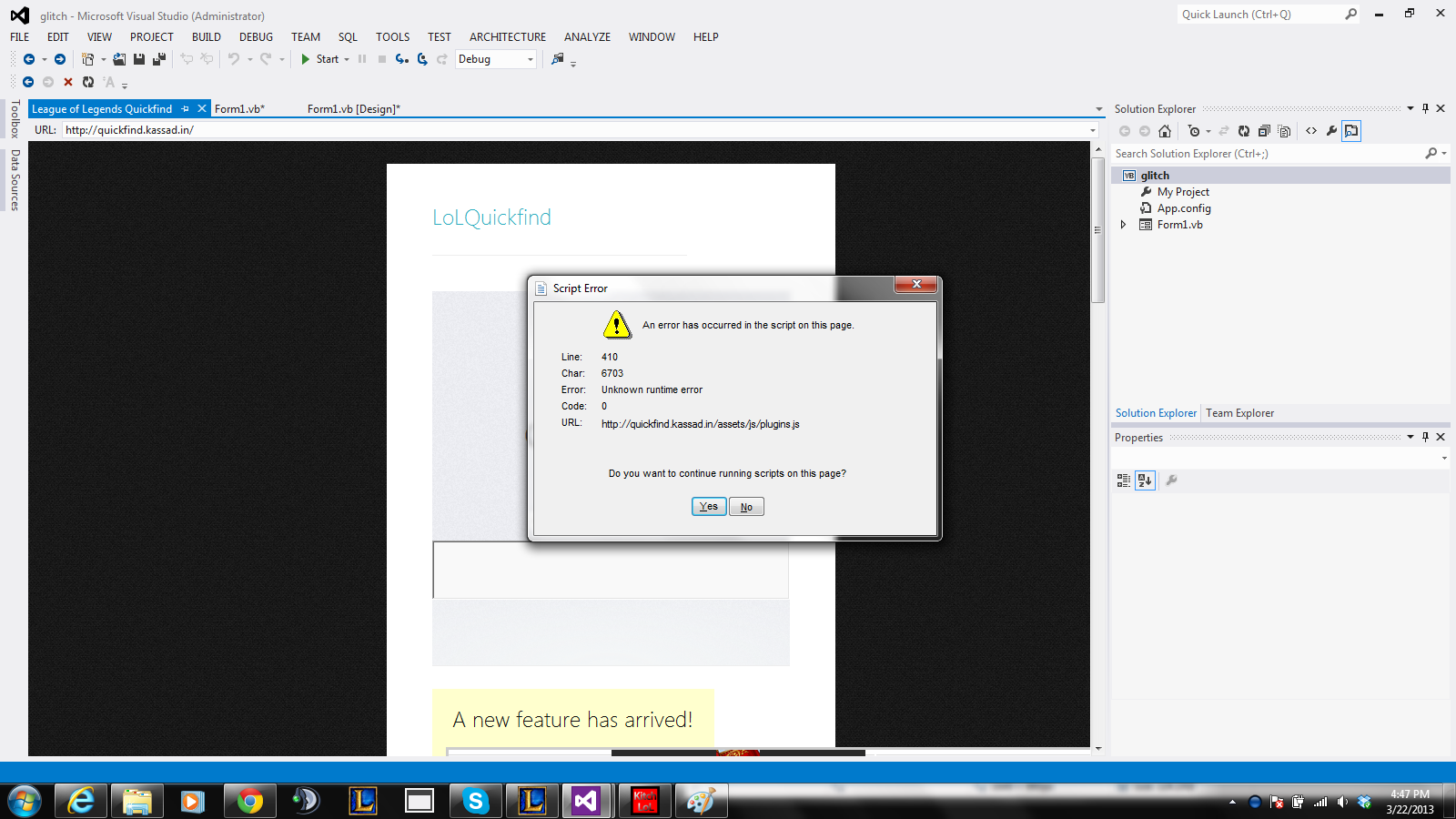This screenshot has height=819, width=1456.
Task: Click the View Code icon in Solution Explorer
Action: pos(1311,131)
